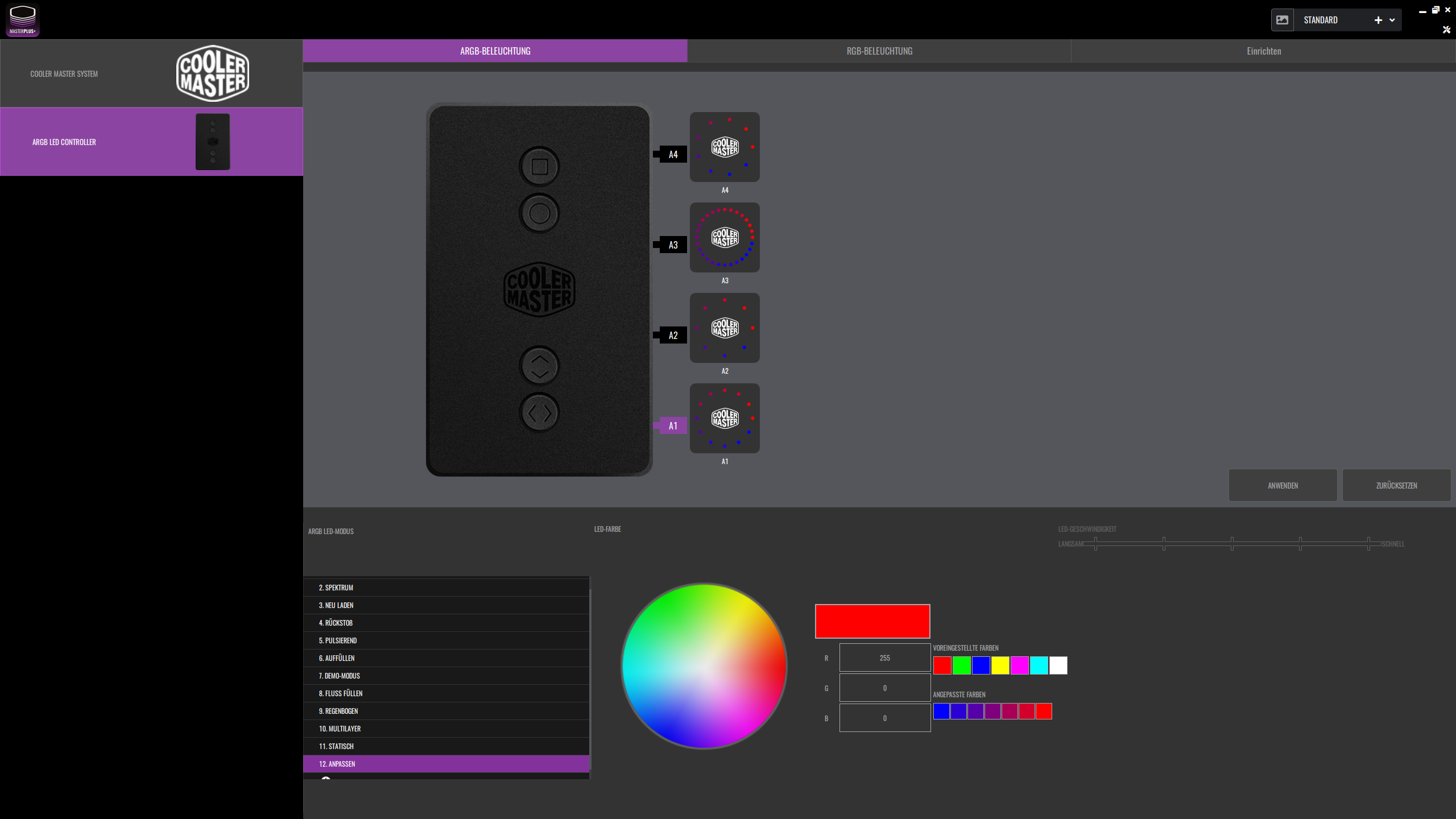Select port label A3
The height and width of the screenshot is (819, 1456).
tap(673, 245)
